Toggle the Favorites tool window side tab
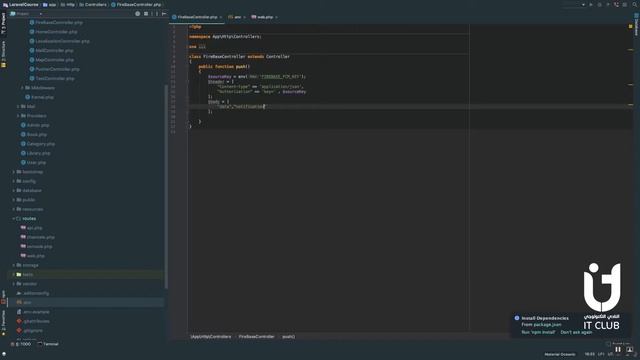Screen dimensions: 640x360 3,323
